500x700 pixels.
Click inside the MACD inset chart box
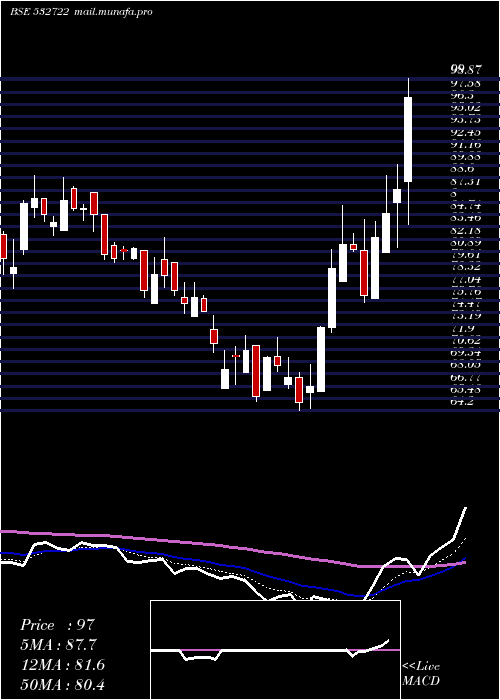275,650
